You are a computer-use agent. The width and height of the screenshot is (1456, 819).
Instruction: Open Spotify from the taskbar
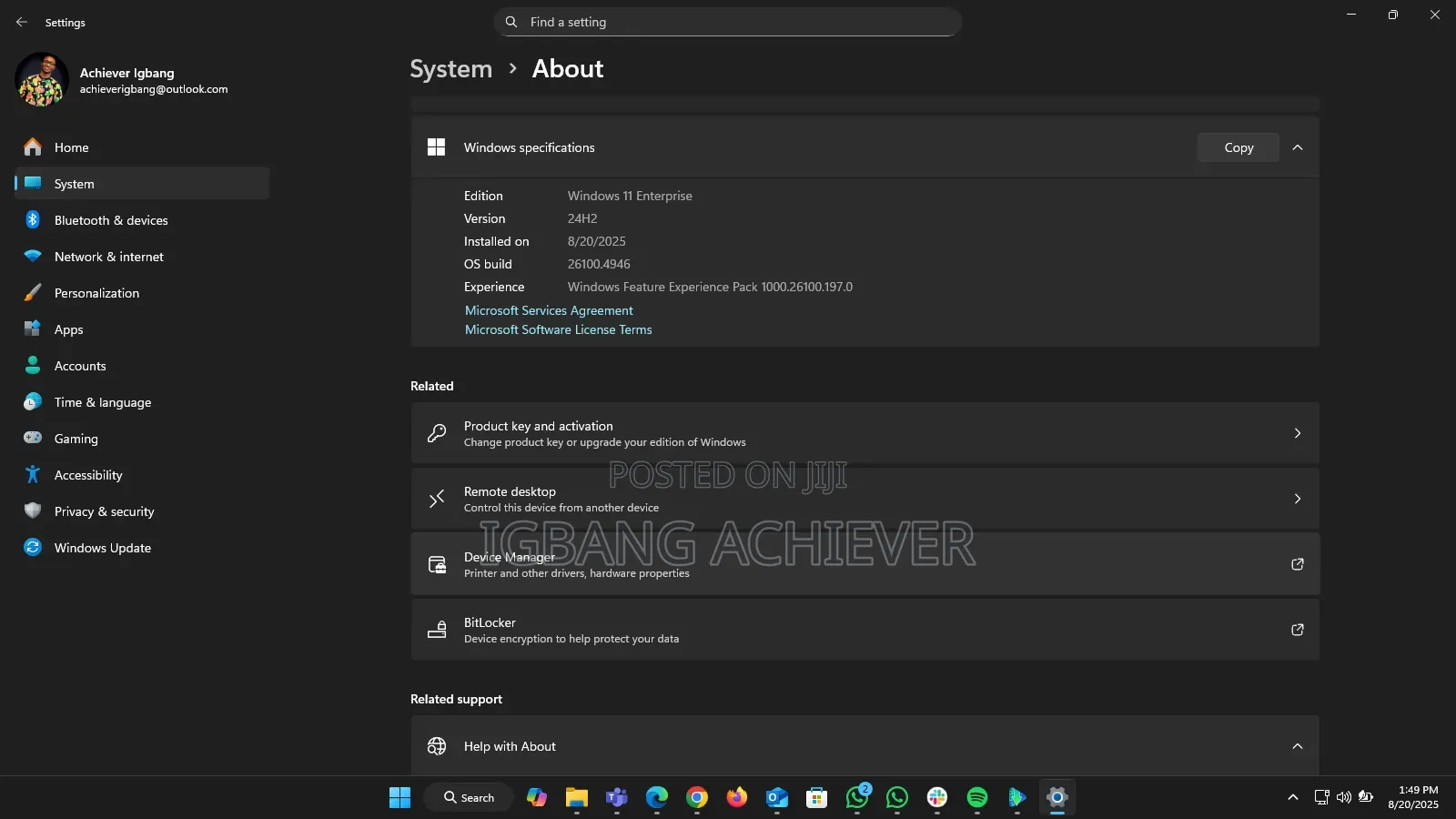(x=977, y=798)
